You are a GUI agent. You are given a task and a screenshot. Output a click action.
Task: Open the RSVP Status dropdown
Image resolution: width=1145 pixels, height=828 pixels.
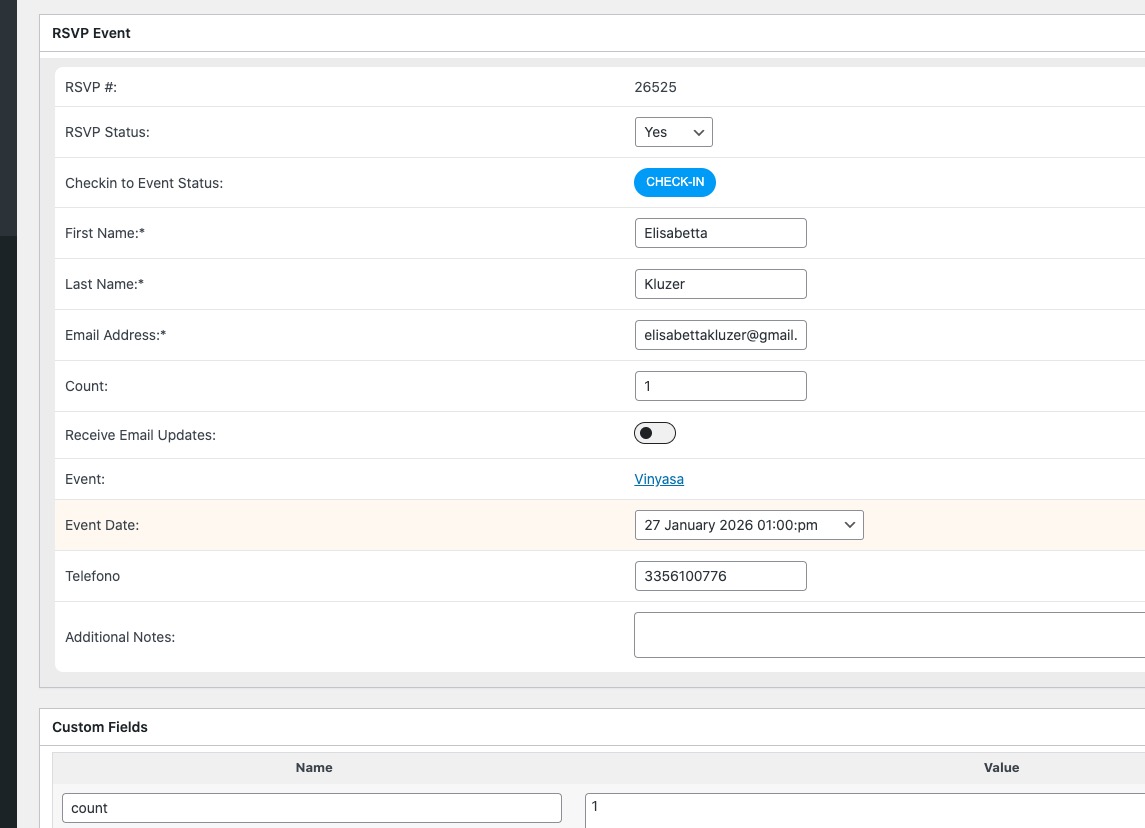[x=673, y=132]
